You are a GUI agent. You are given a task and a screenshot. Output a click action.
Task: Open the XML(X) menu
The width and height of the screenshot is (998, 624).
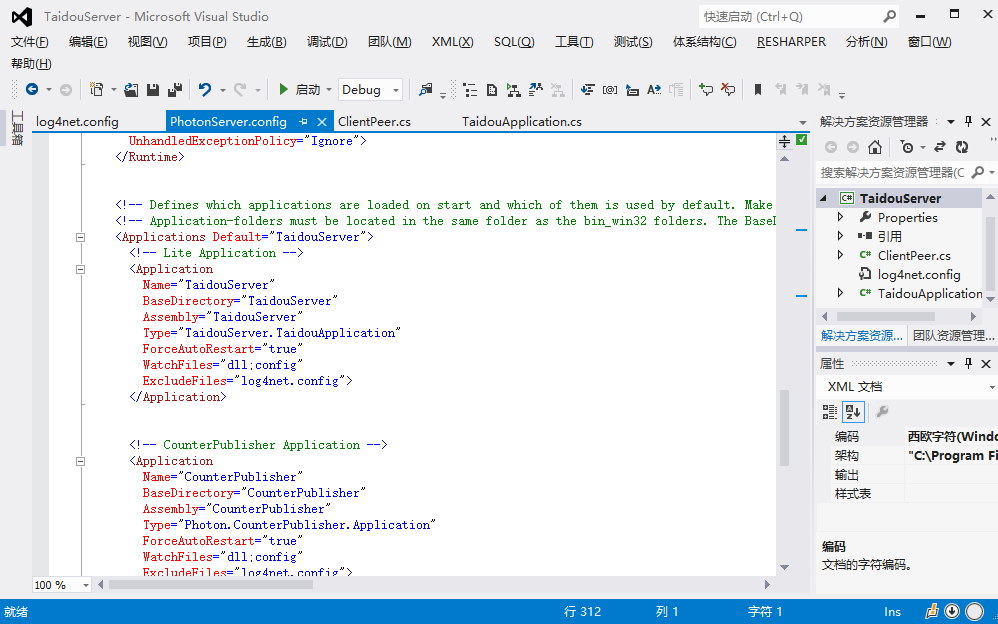tap(453, 42)
